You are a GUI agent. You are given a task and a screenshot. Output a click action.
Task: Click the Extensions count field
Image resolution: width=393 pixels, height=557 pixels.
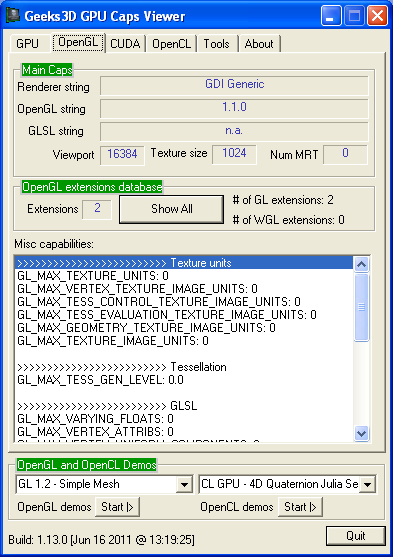(97, 209)
